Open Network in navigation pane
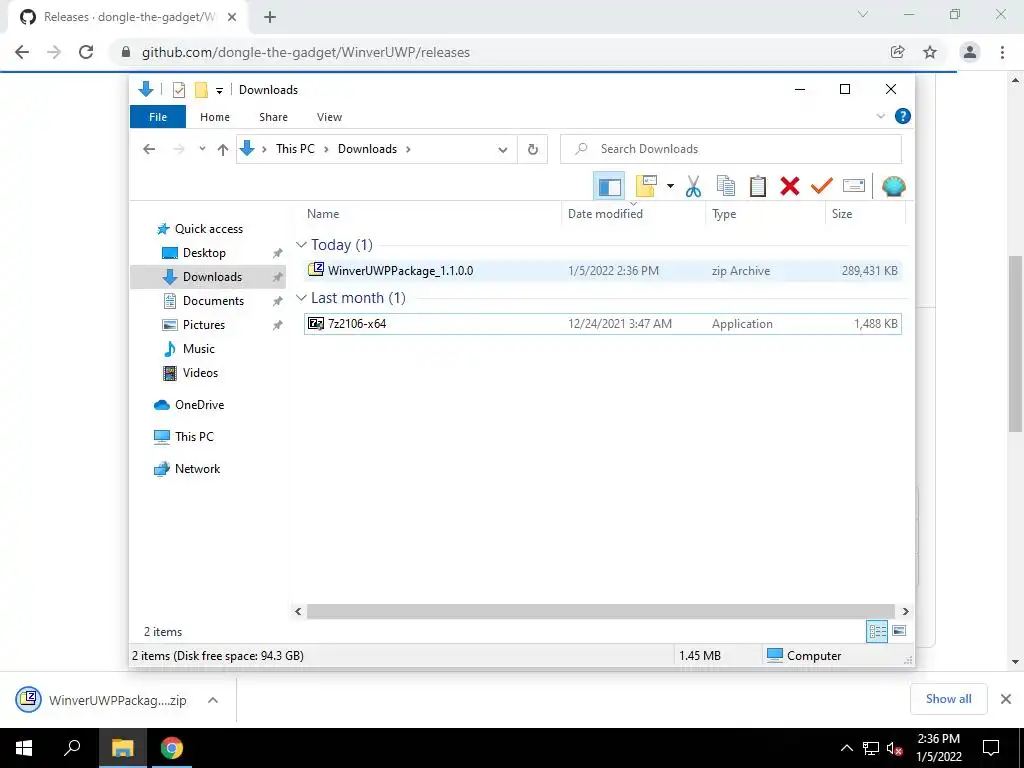Screen dimensions: 1024x768 [197, 469]
